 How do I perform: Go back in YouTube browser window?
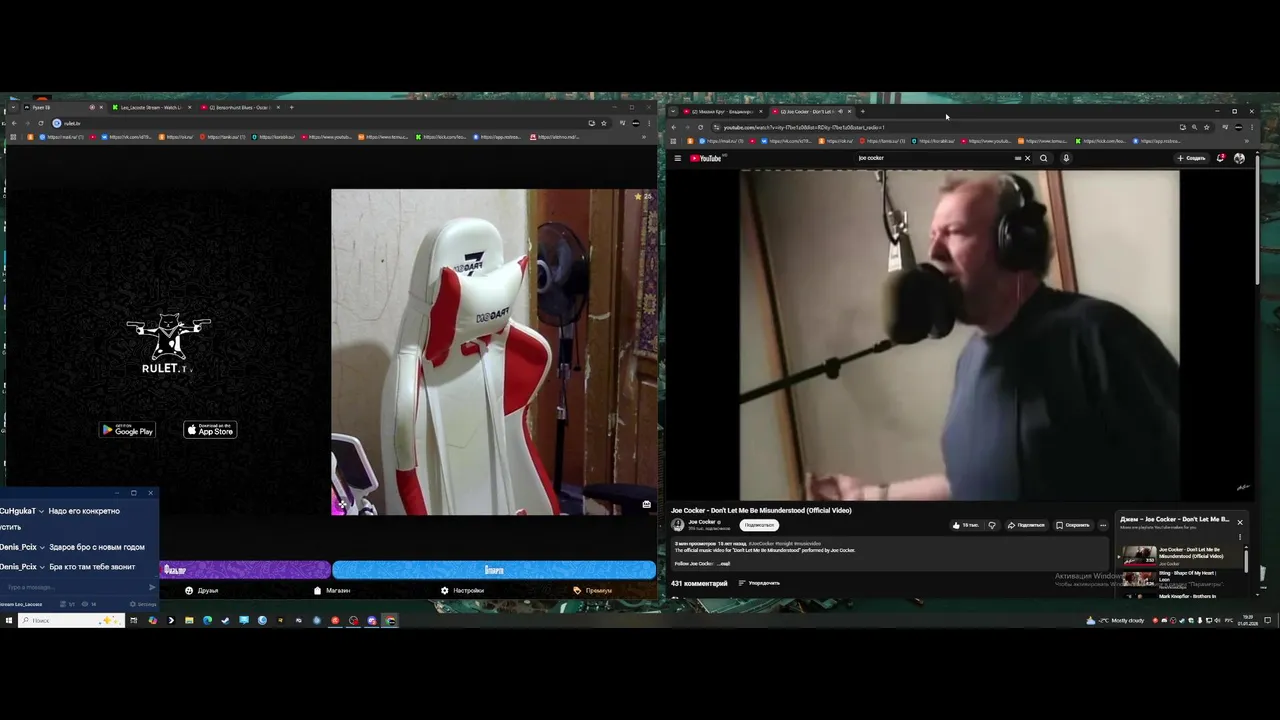click(x=673, y=127)
